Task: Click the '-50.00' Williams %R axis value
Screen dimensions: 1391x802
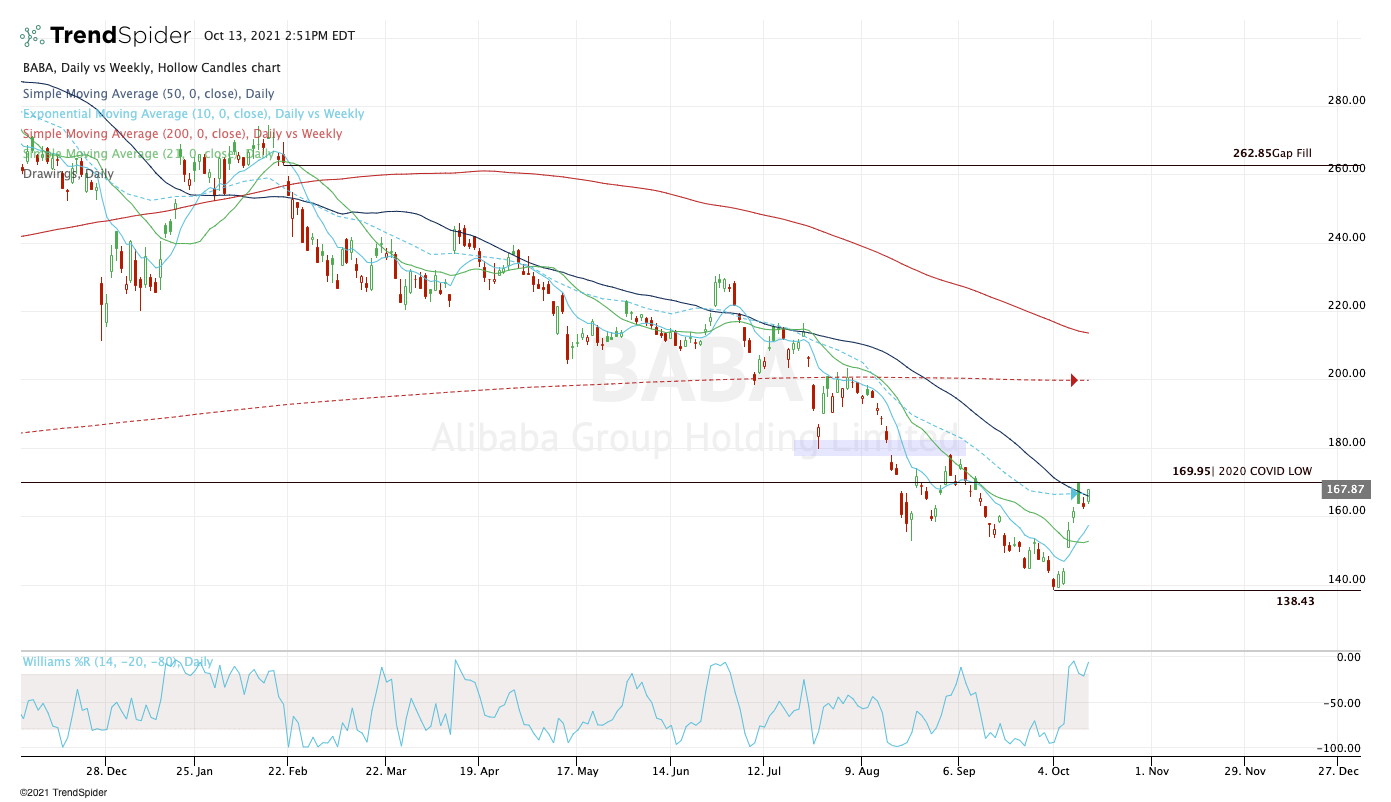Action: (1343, 703)
